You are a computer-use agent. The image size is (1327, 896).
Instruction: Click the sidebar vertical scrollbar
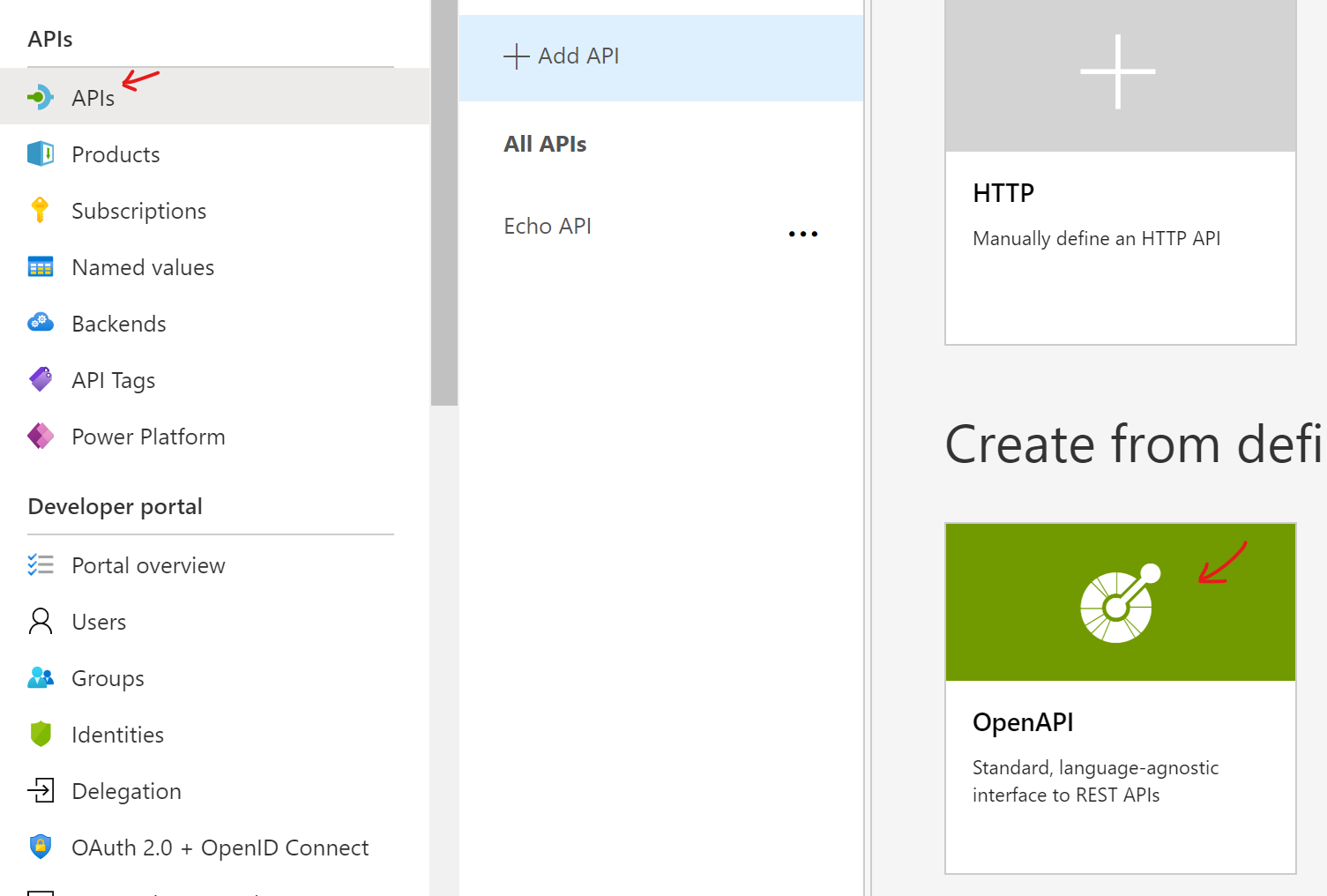click(444, 203)
